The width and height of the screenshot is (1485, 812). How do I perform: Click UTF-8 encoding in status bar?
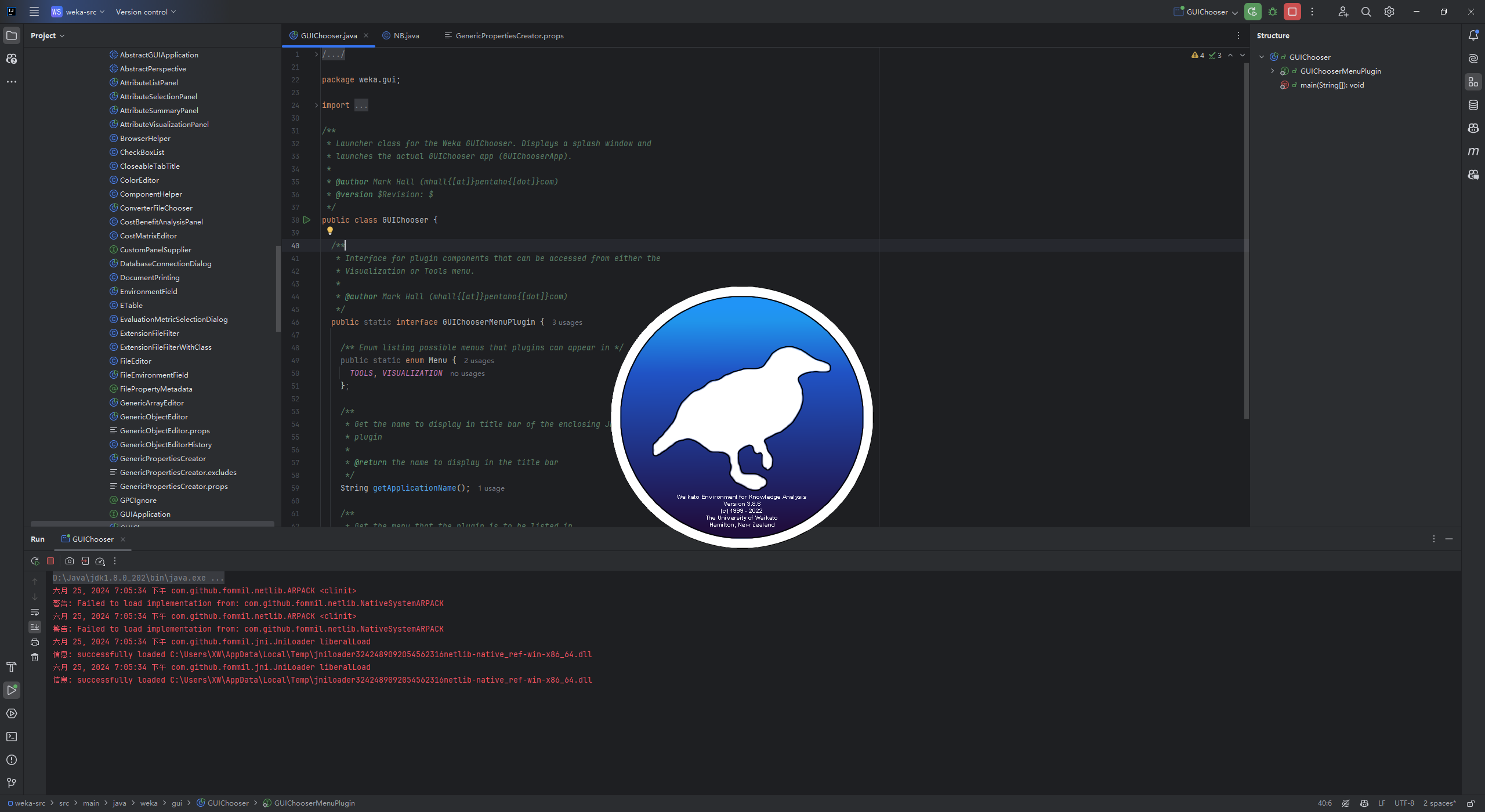click(x=1404, y=803)
